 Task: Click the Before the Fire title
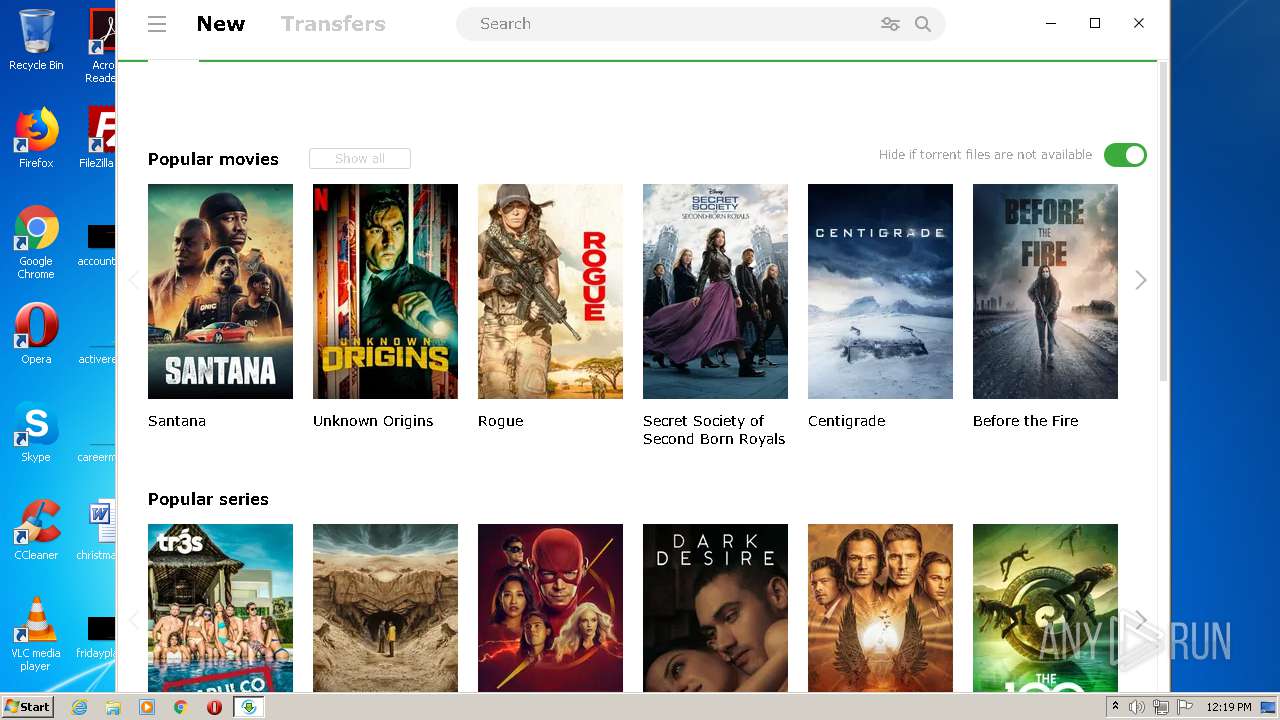coord(1025,421)
